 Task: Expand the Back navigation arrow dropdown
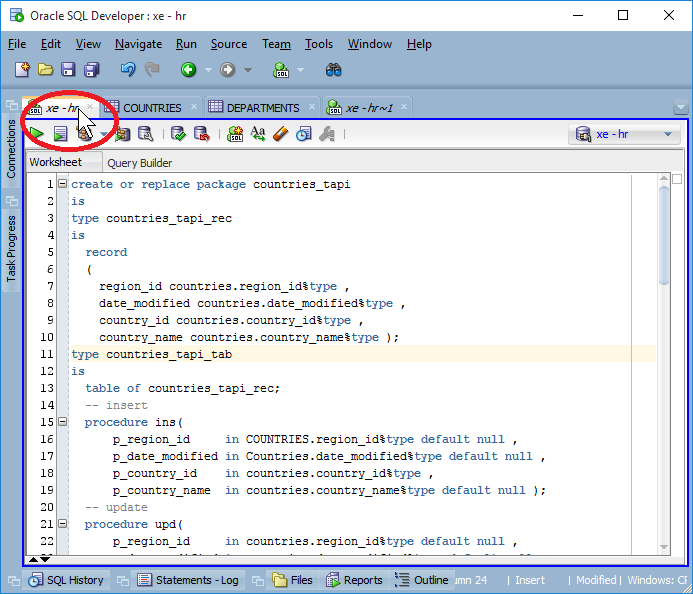[208, 70]
